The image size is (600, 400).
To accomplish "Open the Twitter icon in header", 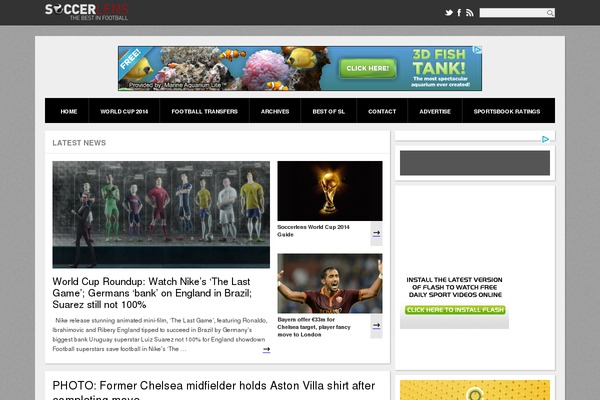I will tap(449, 13).
